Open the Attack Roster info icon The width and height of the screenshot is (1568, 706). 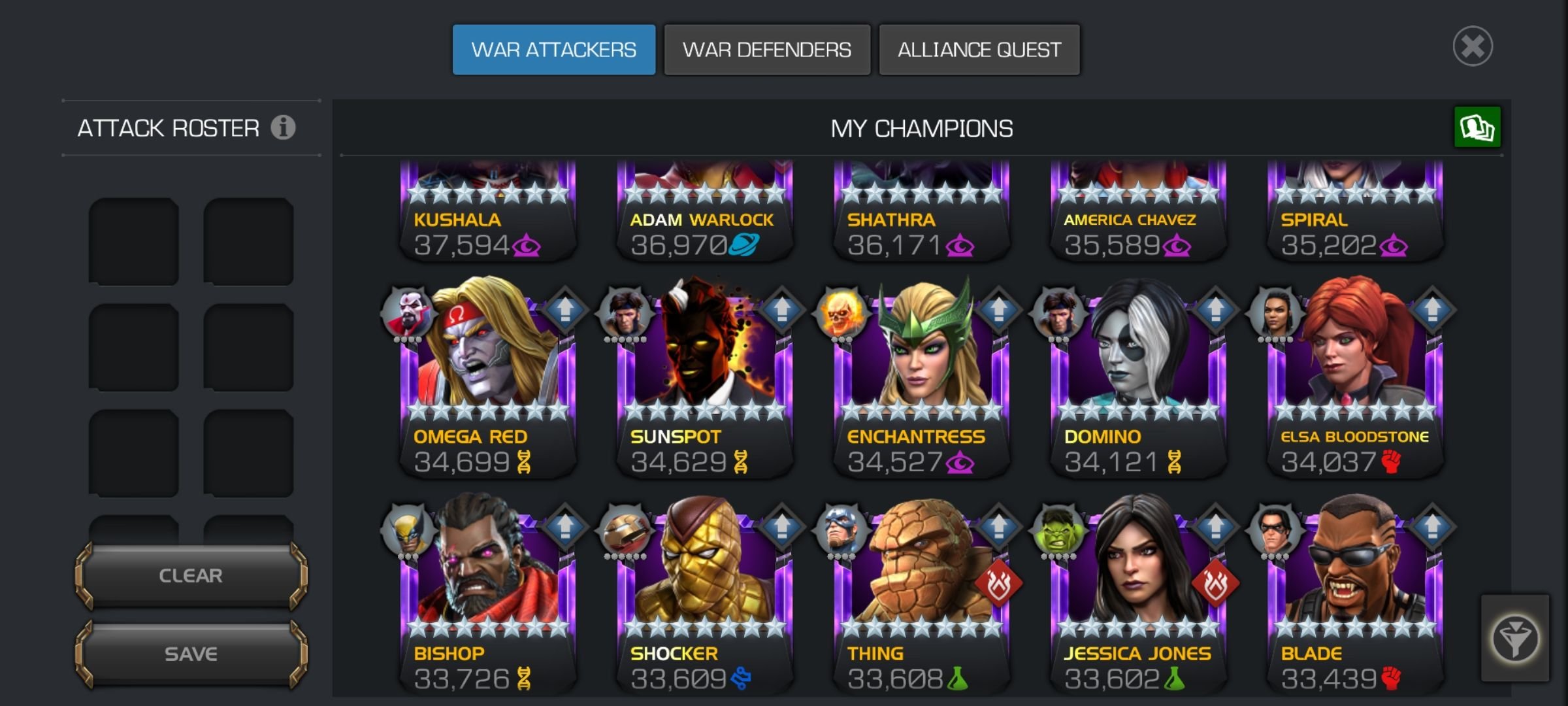point(283,127)
